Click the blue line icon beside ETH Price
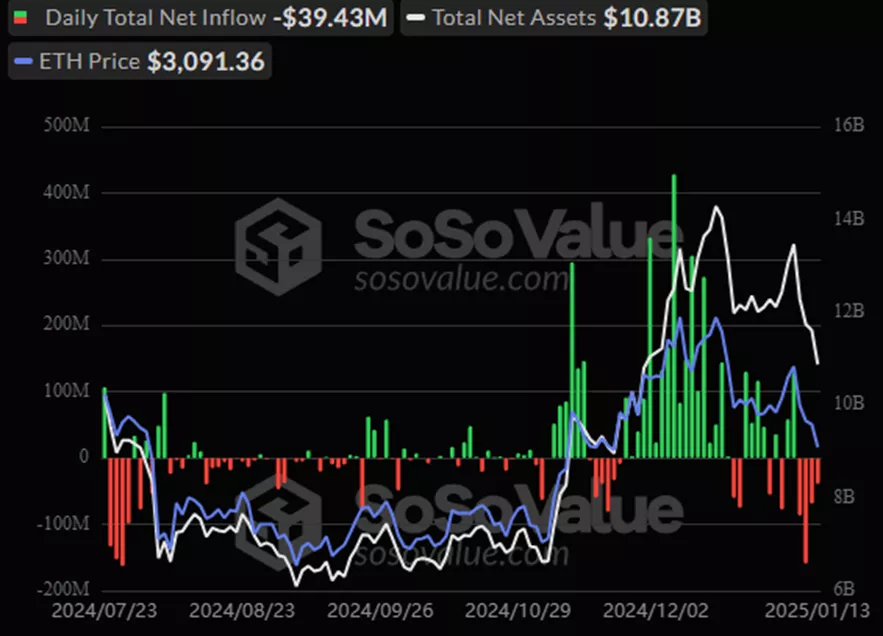883x636 pixels. 22,62
